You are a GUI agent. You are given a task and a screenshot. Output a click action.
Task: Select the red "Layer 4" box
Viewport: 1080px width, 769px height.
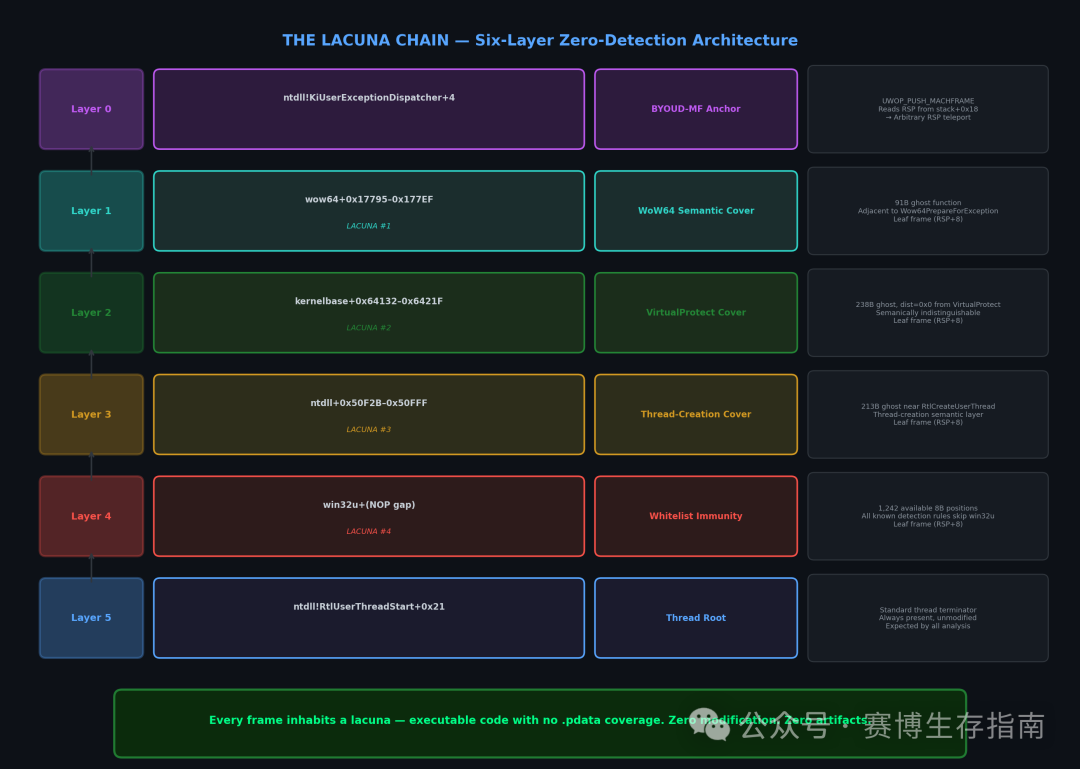tap(91, 516)
